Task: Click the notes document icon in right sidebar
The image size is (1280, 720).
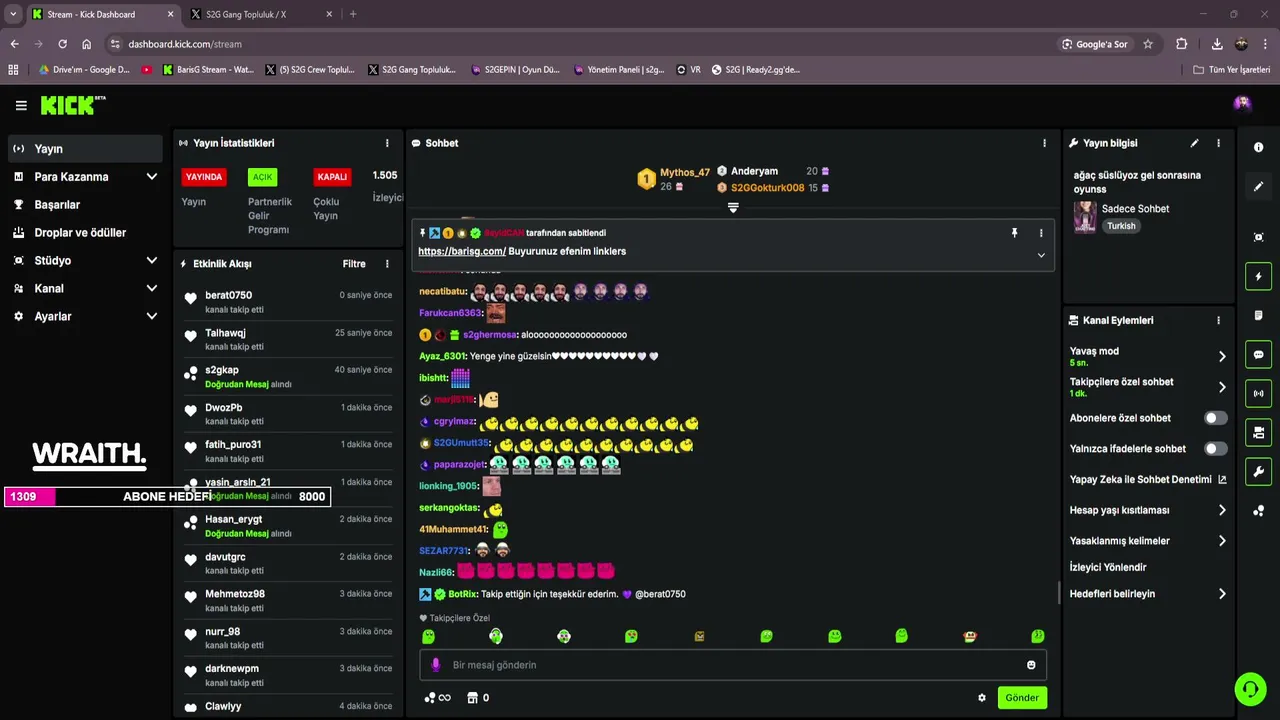Action: 1258,315
